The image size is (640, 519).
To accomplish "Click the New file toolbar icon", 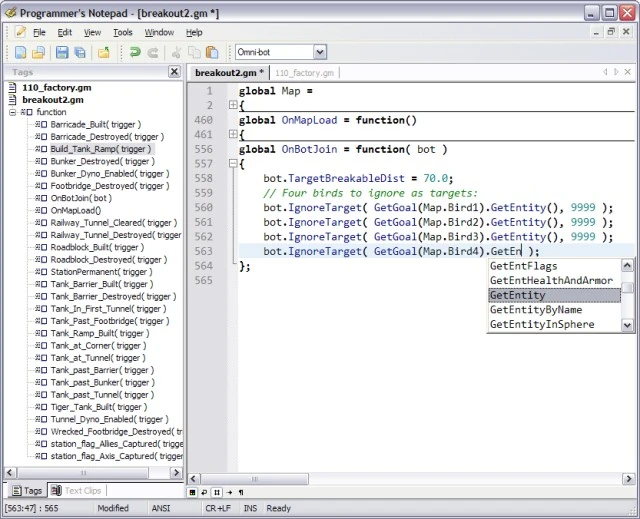I will point(19,52).
